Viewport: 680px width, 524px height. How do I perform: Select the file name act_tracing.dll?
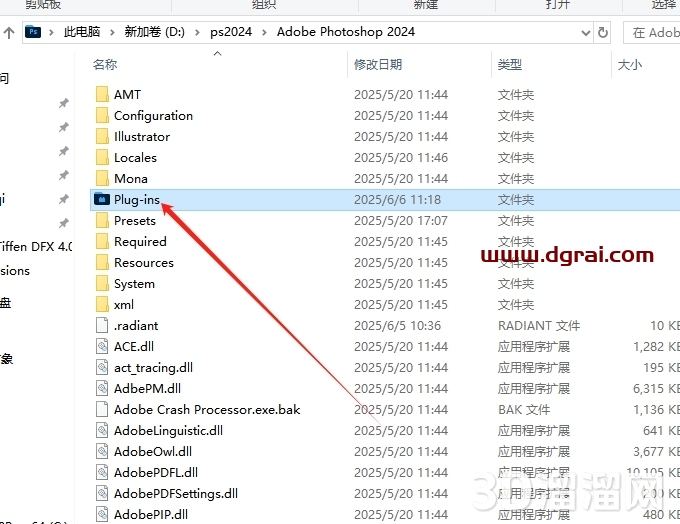pyautogui.click(x=153, y=368)
